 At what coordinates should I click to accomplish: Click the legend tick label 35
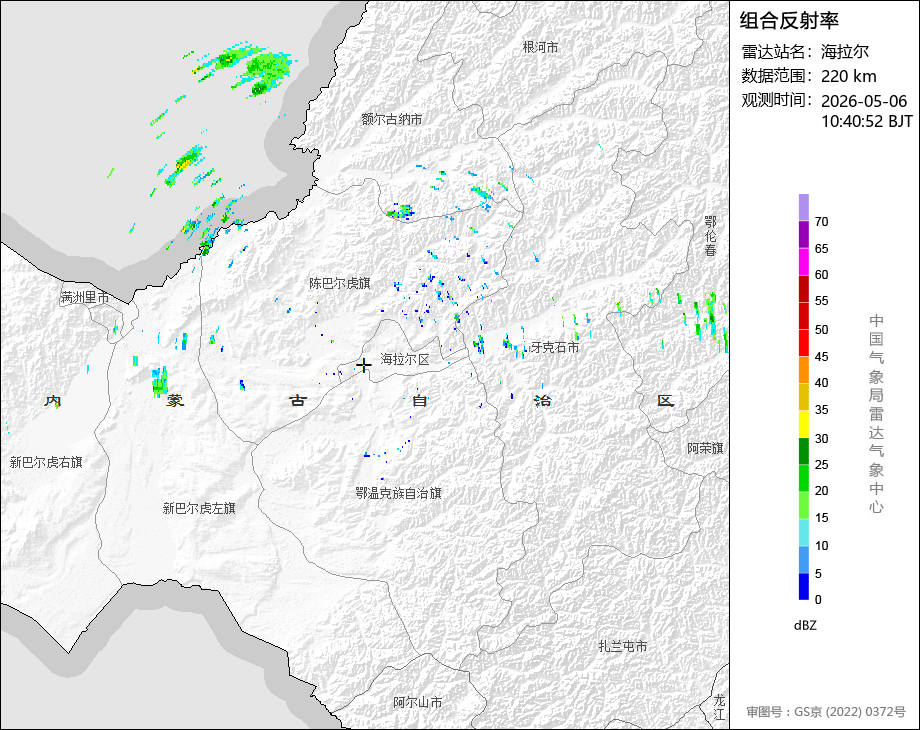click(821, 410)
